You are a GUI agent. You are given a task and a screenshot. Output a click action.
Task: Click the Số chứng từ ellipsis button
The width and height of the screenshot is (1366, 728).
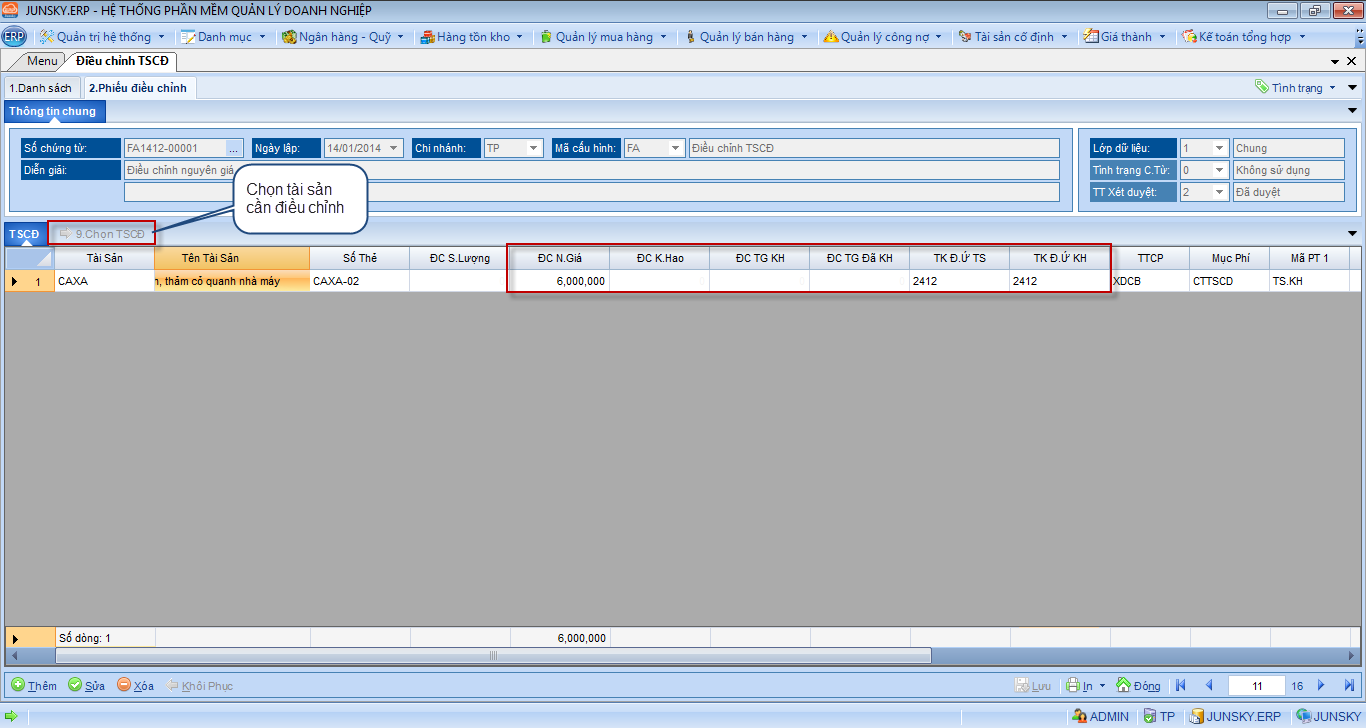[234, 148]
